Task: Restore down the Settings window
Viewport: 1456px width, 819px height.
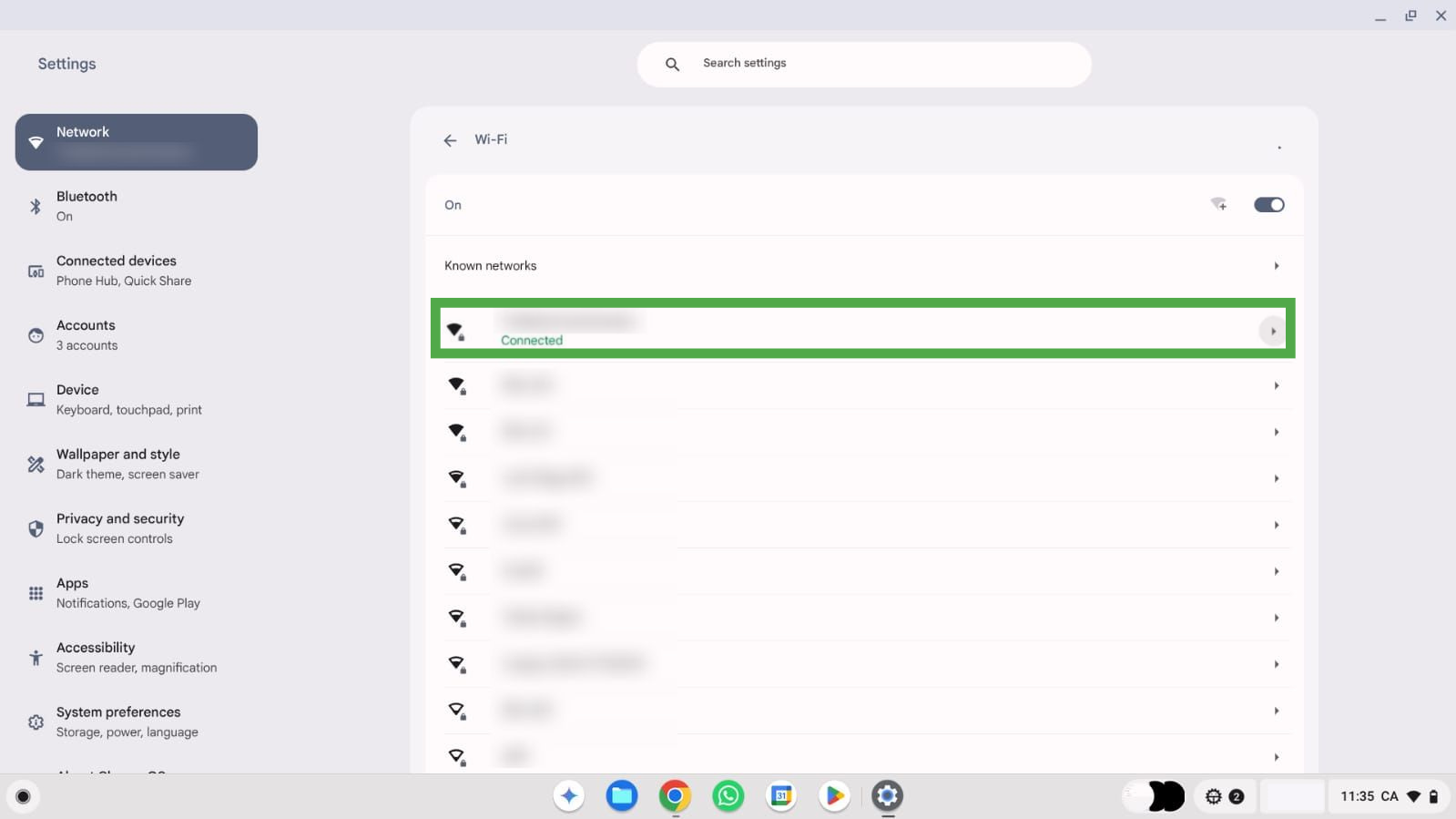Action: 1410,15
